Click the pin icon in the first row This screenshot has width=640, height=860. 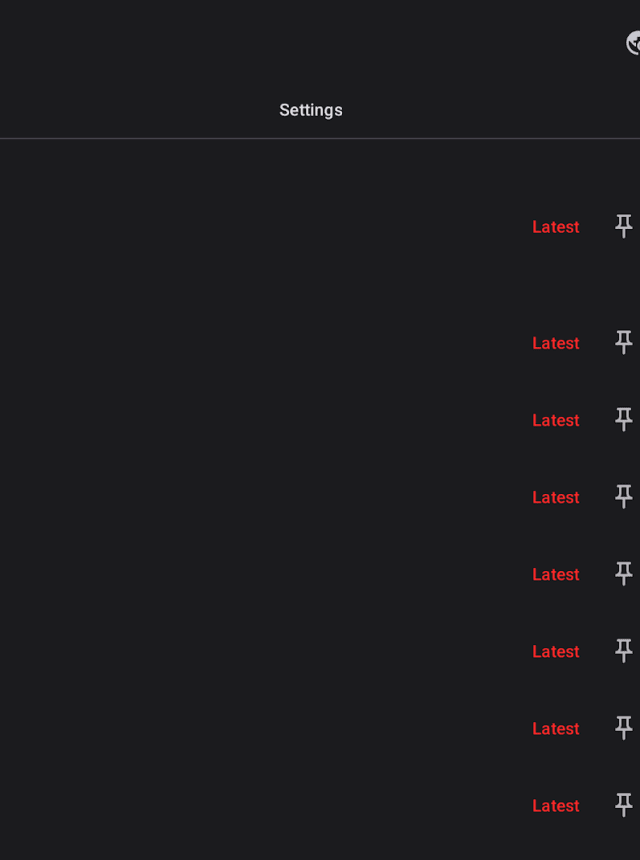[x=623, y=227]
